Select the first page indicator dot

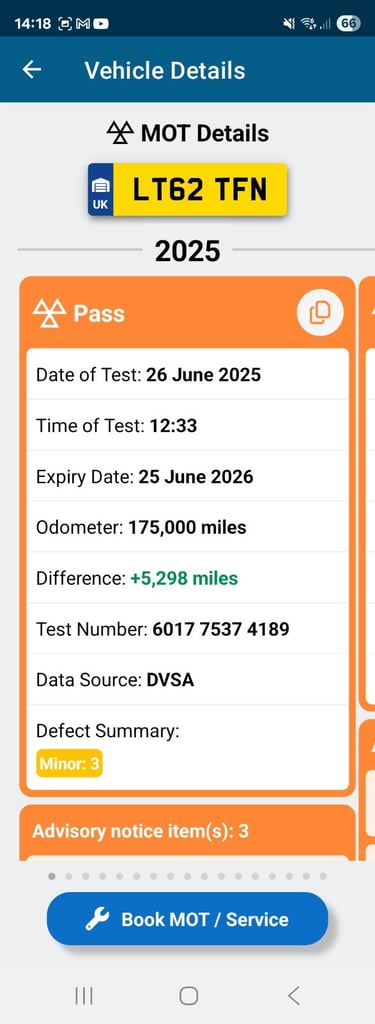52,876
